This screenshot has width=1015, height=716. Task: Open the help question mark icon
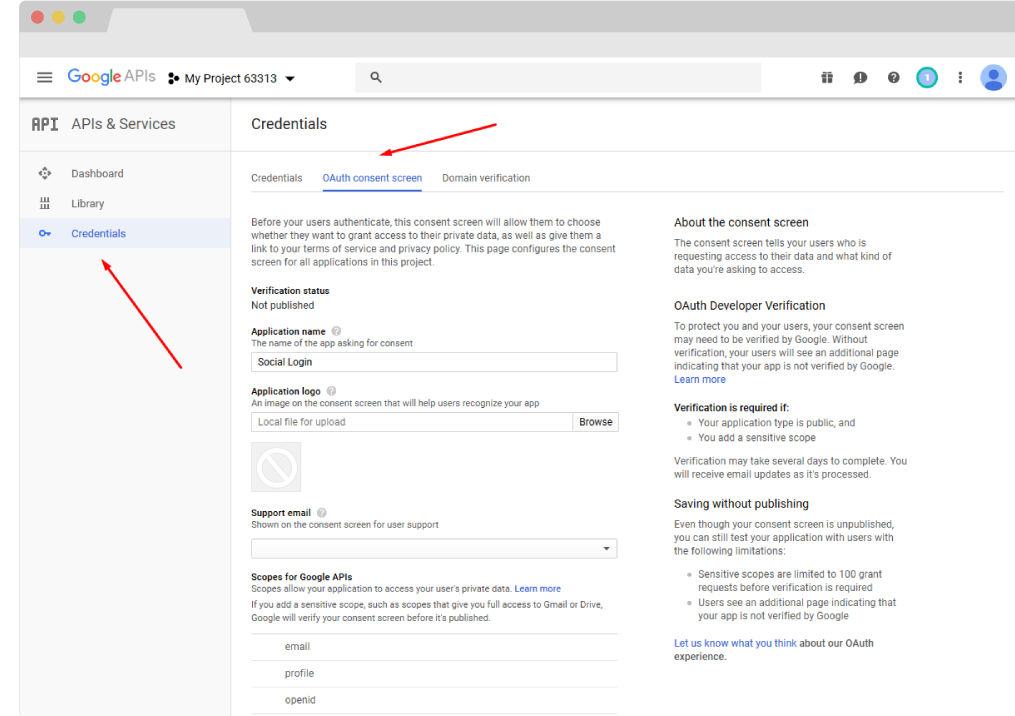893,78
